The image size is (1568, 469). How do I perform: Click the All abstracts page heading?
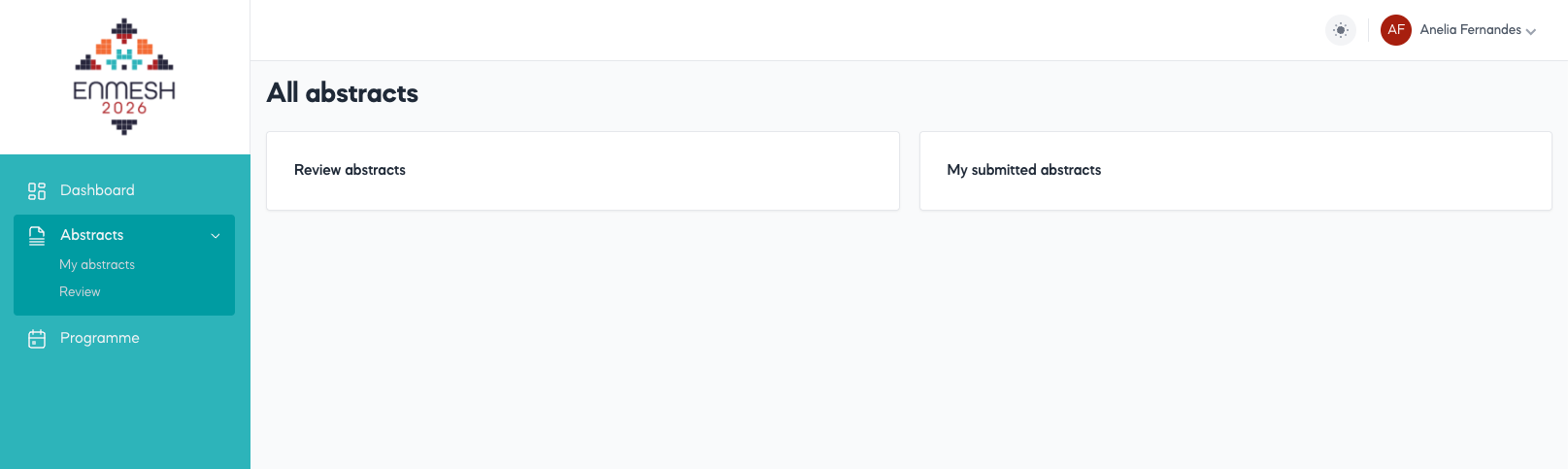(x=342, y=93)
